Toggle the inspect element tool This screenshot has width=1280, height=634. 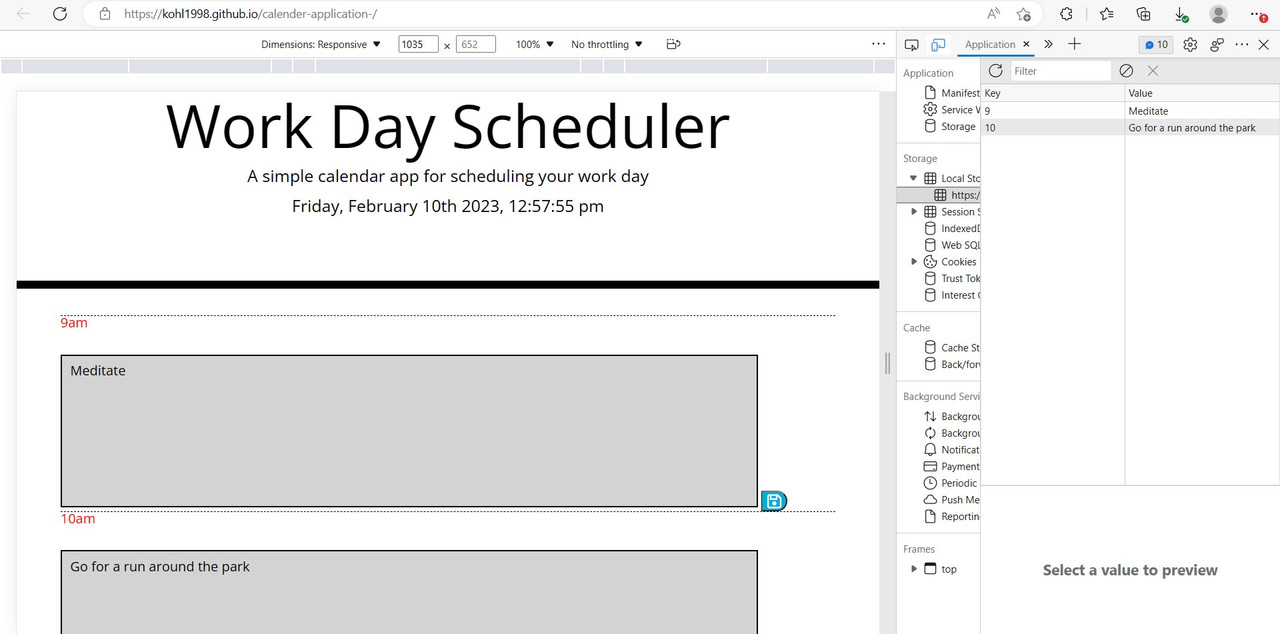[911, 44]
